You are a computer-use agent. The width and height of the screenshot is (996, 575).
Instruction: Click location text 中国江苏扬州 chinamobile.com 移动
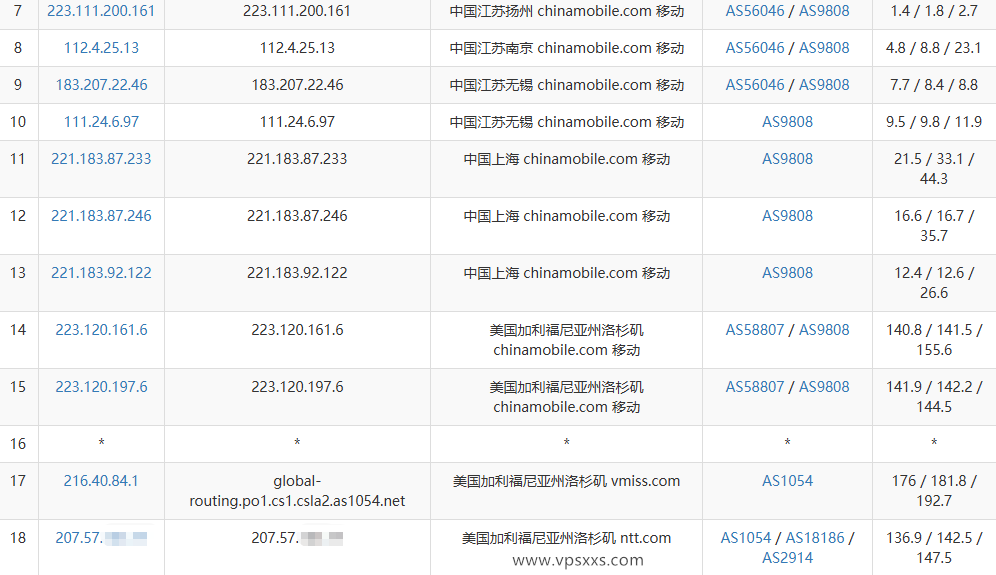coord(567,11)
